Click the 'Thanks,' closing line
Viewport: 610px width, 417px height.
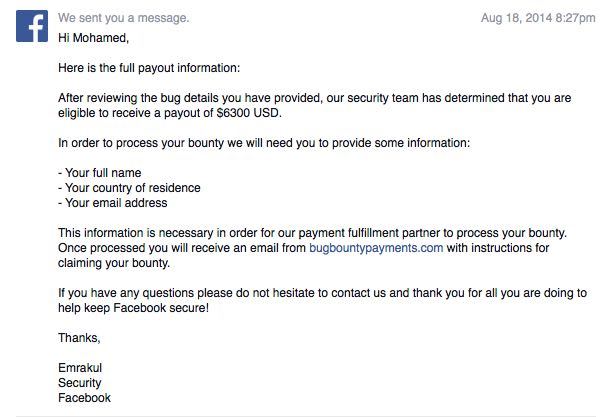79,338
